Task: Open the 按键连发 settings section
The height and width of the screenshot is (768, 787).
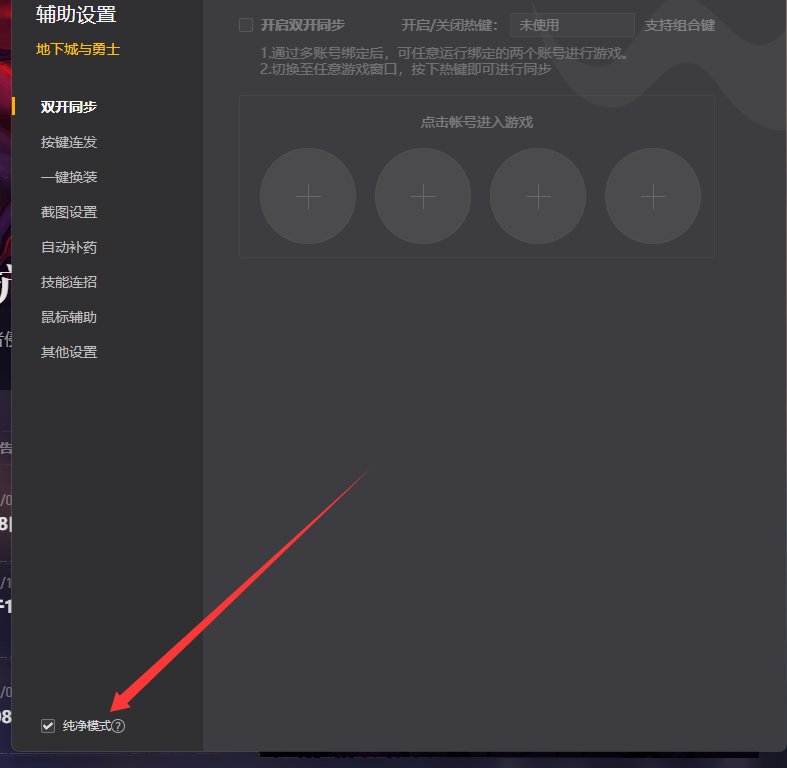Action: 69,142
